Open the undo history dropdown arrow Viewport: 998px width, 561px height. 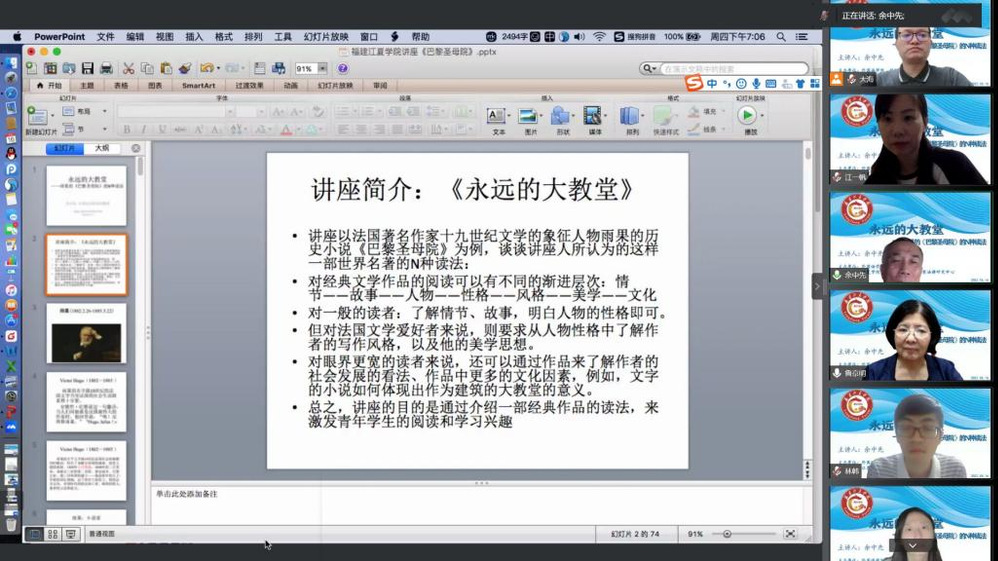click(x=217, y=69)
